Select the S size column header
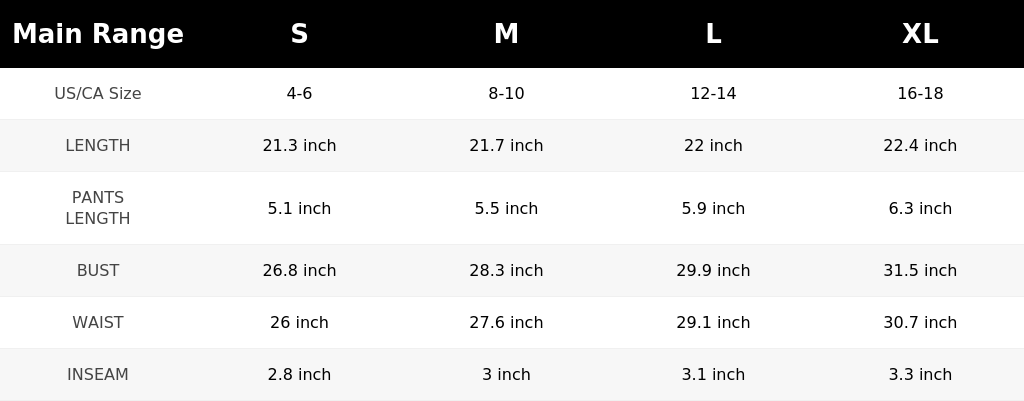Screen dimensions: 1024x401 click(x=299, y=34)
